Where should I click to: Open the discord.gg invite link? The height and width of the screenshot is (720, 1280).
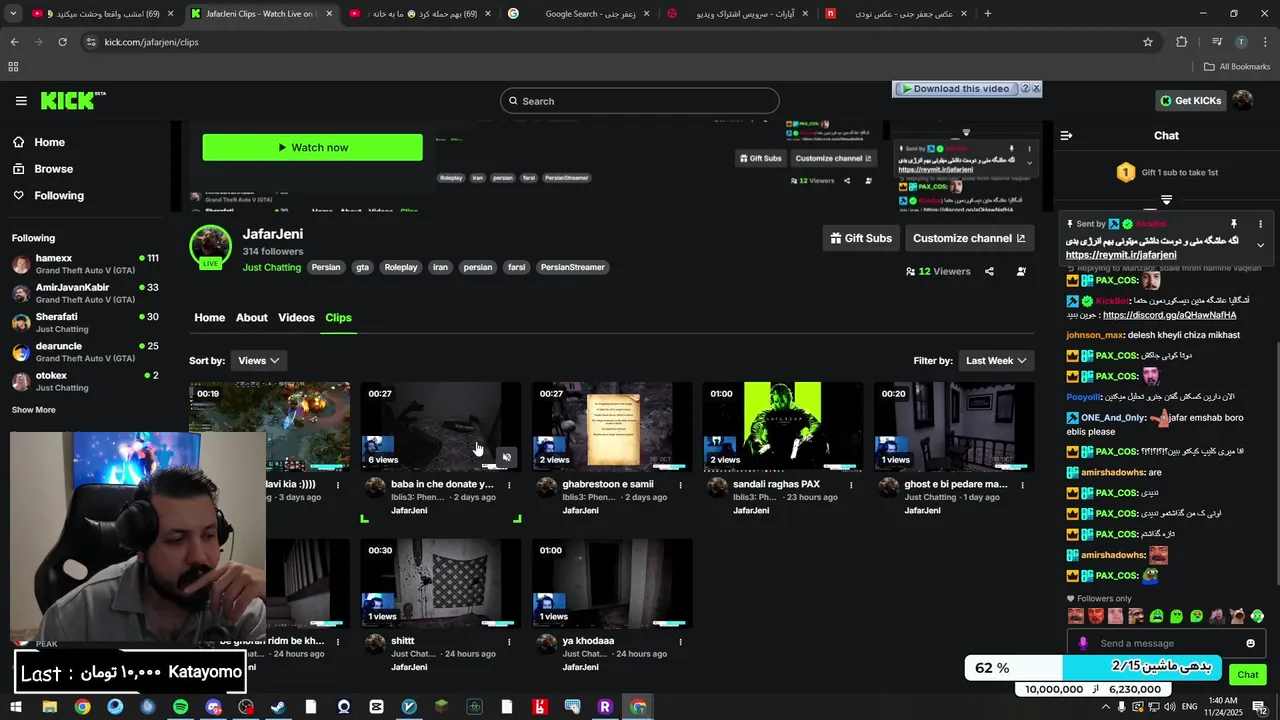pos(1169,315)
